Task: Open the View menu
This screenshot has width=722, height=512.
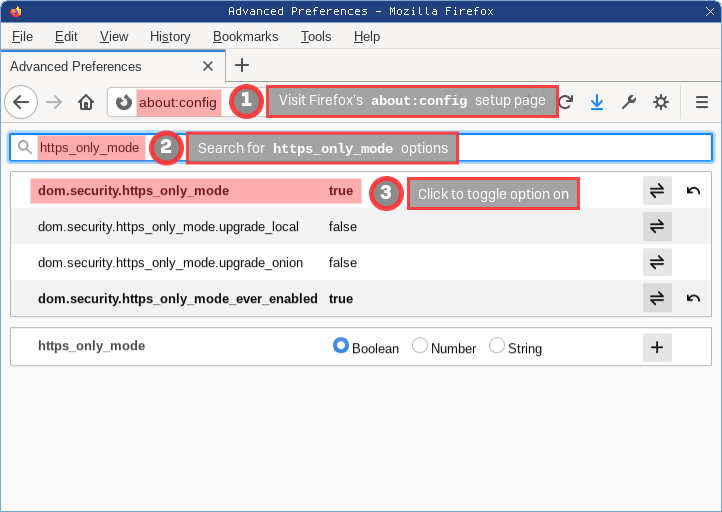Action: tap(114, 36)
